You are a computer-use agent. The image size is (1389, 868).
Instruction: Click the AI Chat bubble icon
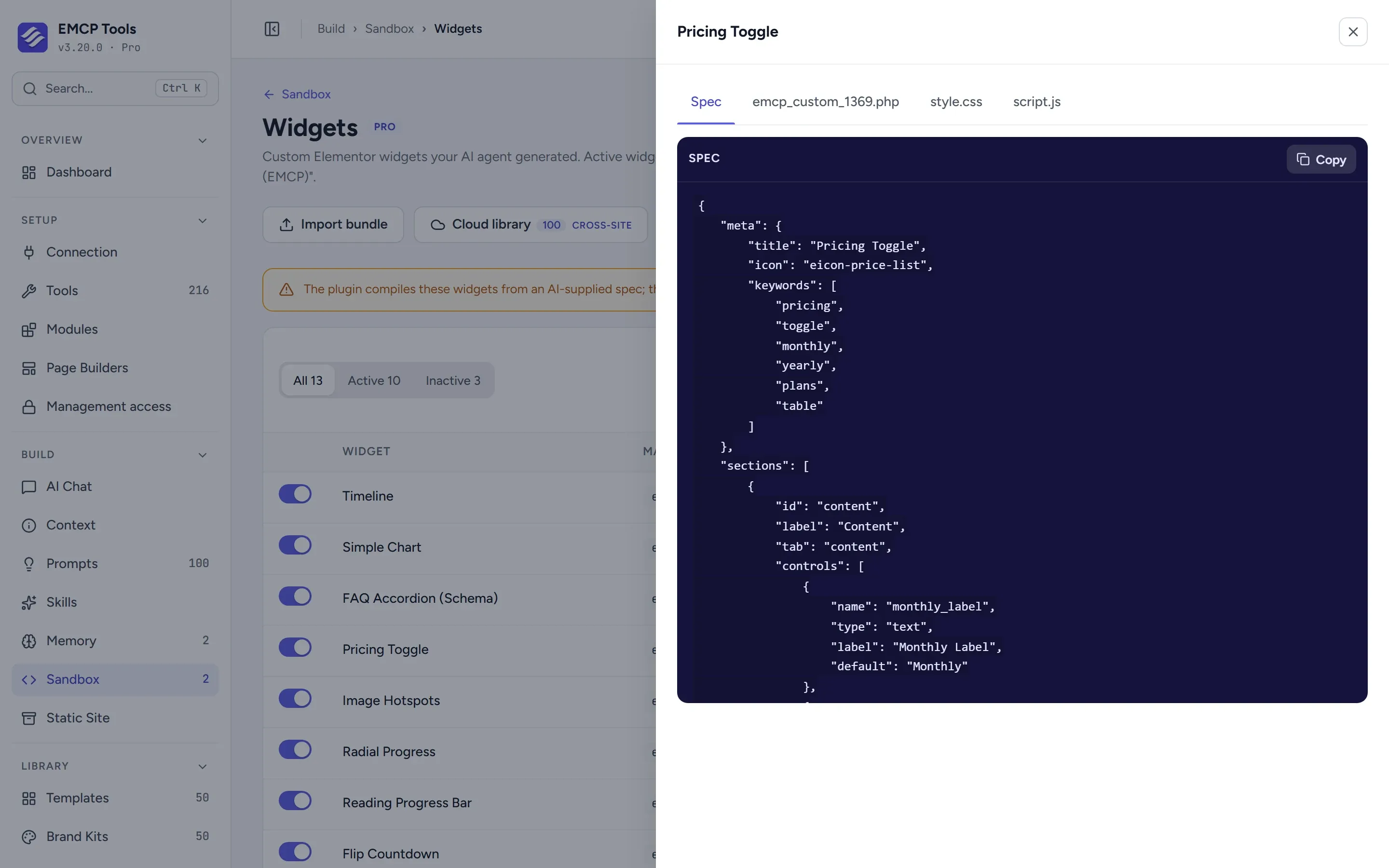point(29,487)
